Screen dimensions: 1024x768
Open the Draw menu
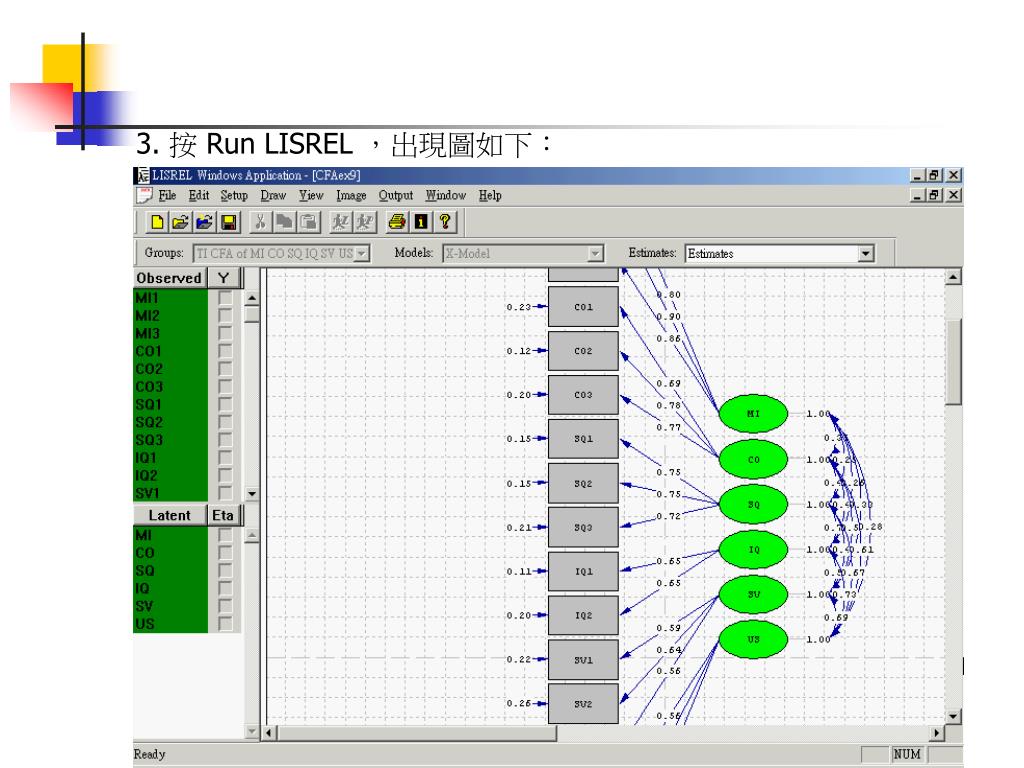click(x=273, y=195)
